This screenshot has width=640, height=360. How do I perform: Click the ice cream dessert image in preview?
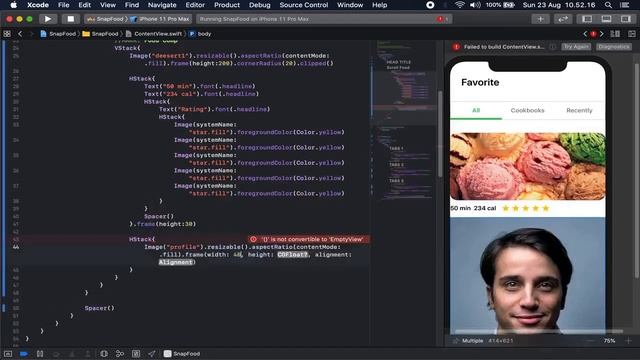(528, 166)
